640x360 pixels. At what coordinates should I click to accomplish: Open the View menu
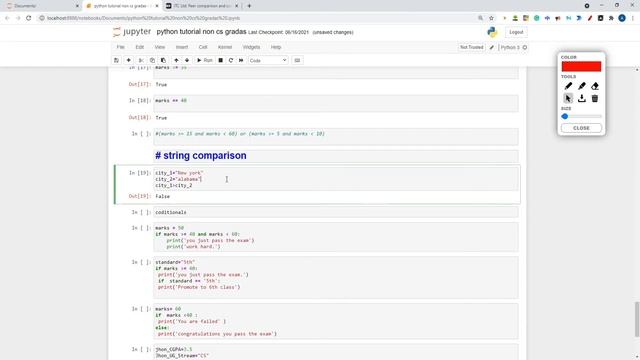[160, 47]
